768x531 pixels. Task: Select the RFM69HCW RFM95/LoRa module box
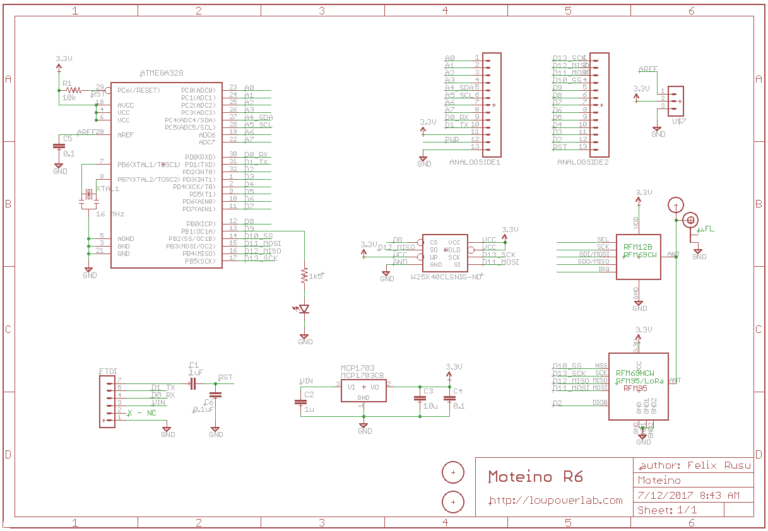(638, 386)
